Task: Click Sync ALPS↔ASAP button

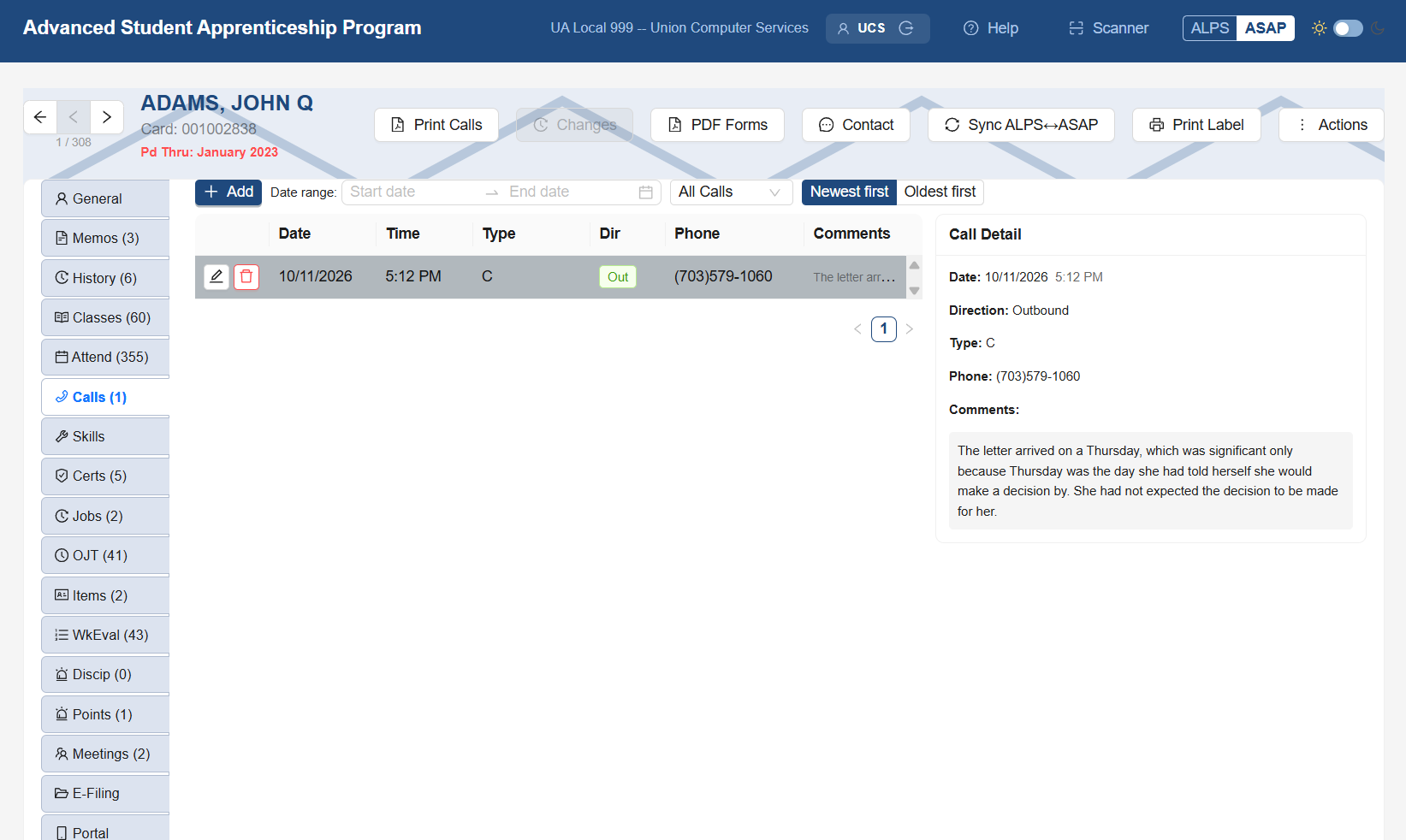Action: coord(1021,125)
